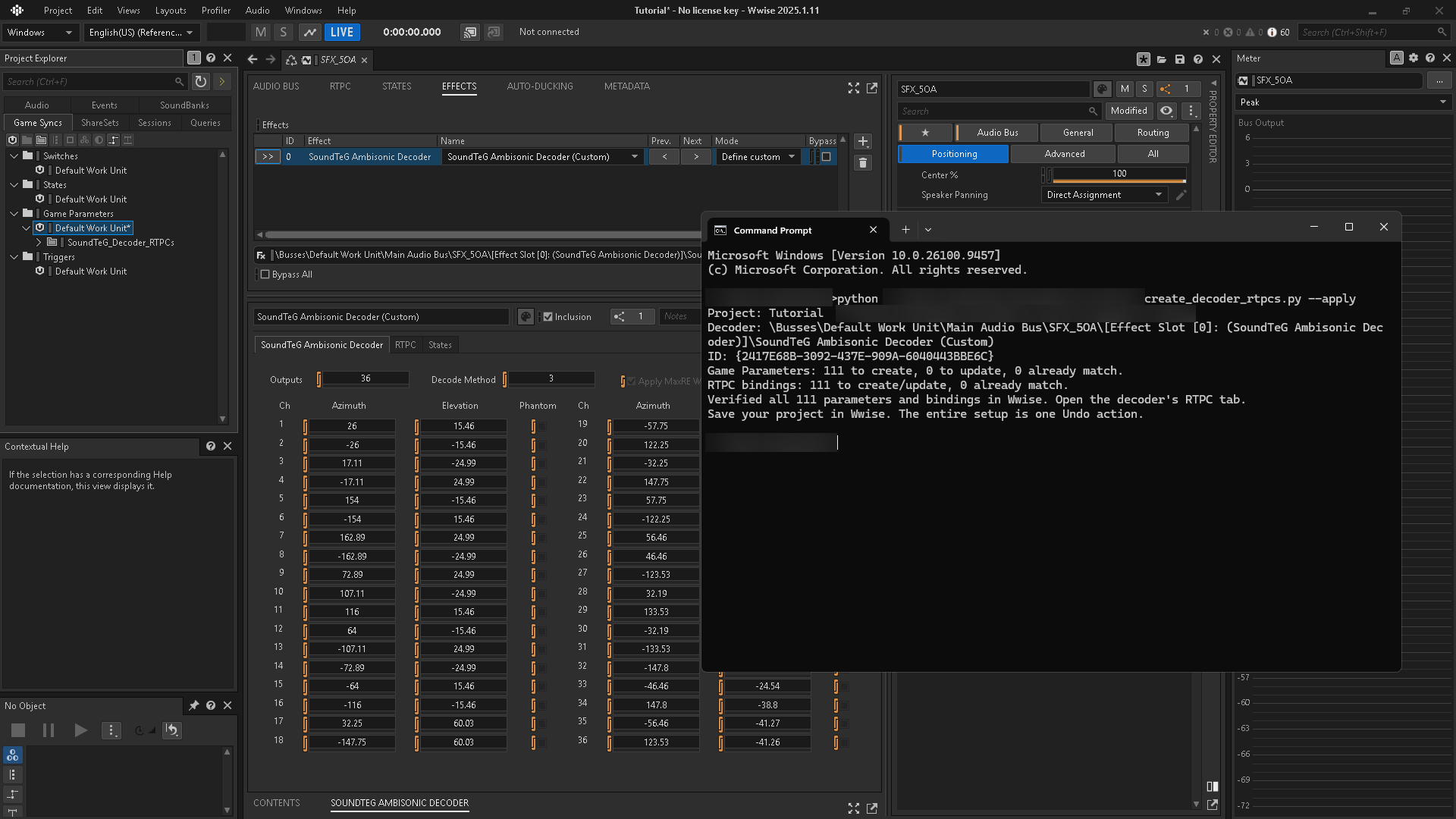Toggle the Inclusion checkbox
This screenshot has height=819, width=1456.
pos(548,317)
